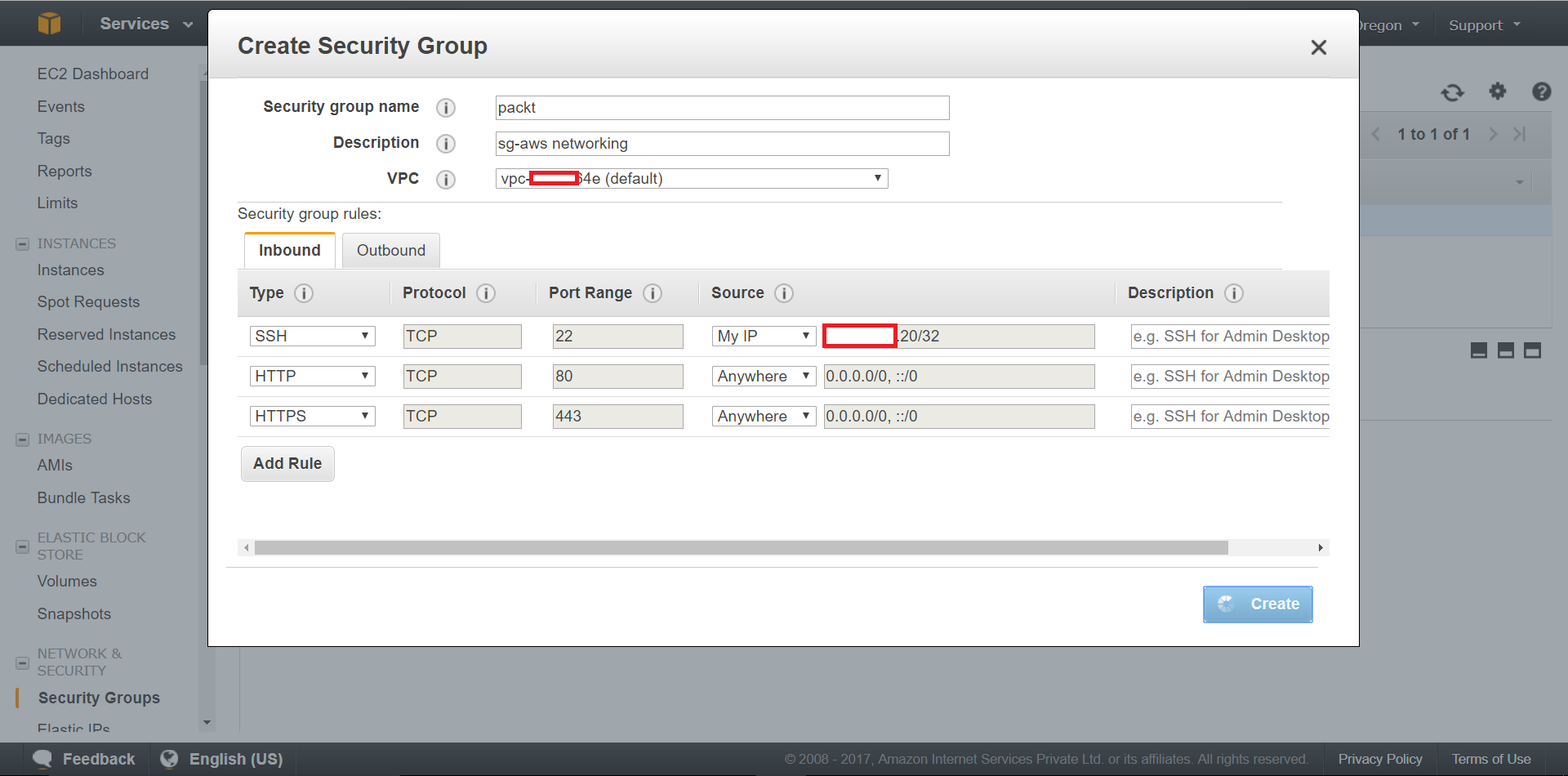Open the Privacy Policy link
Viewport: 1568px width, 776px height.
(x=1380, y=759)
